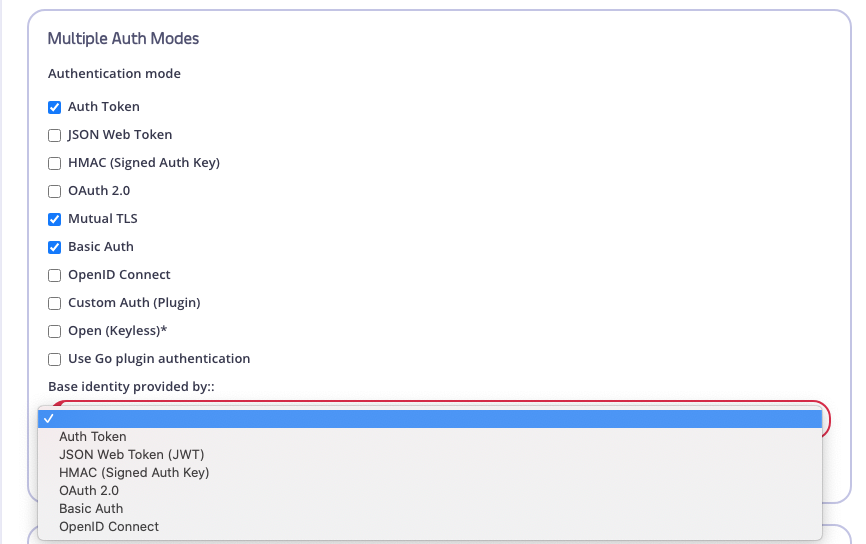Select the blank checked dropdown option

tap(430, 419)
